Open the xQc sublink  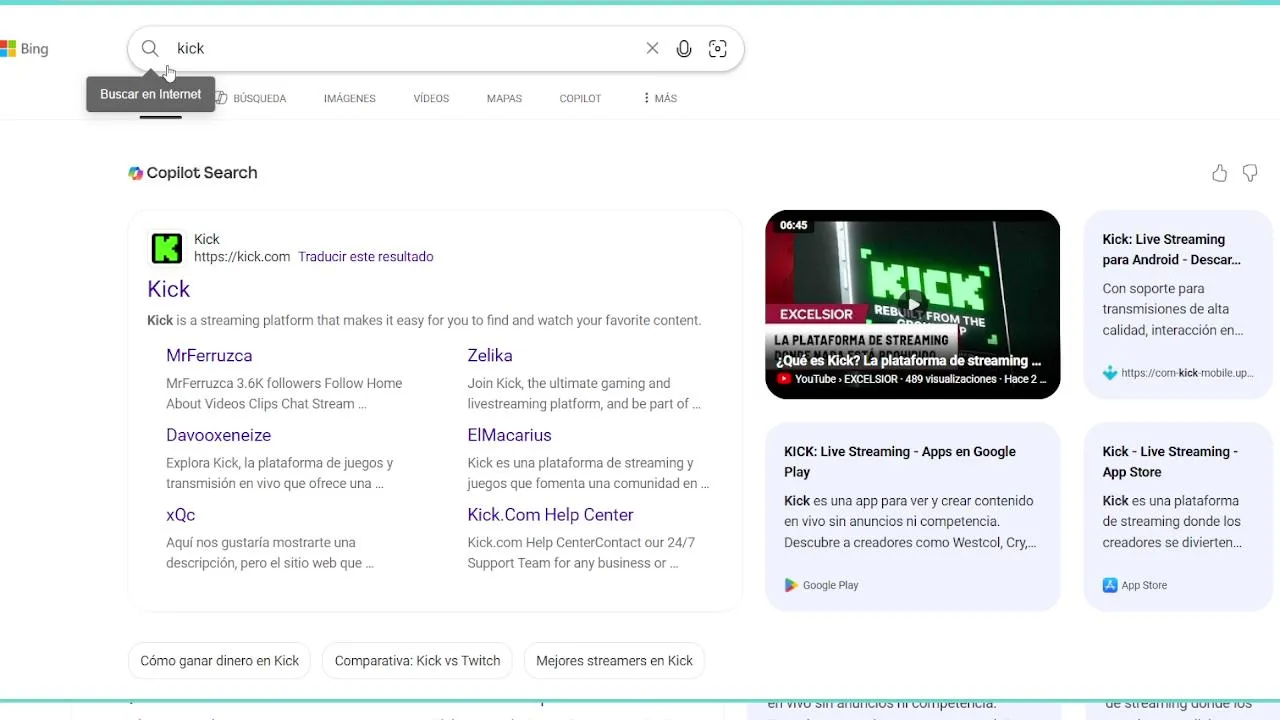point(180,515)
